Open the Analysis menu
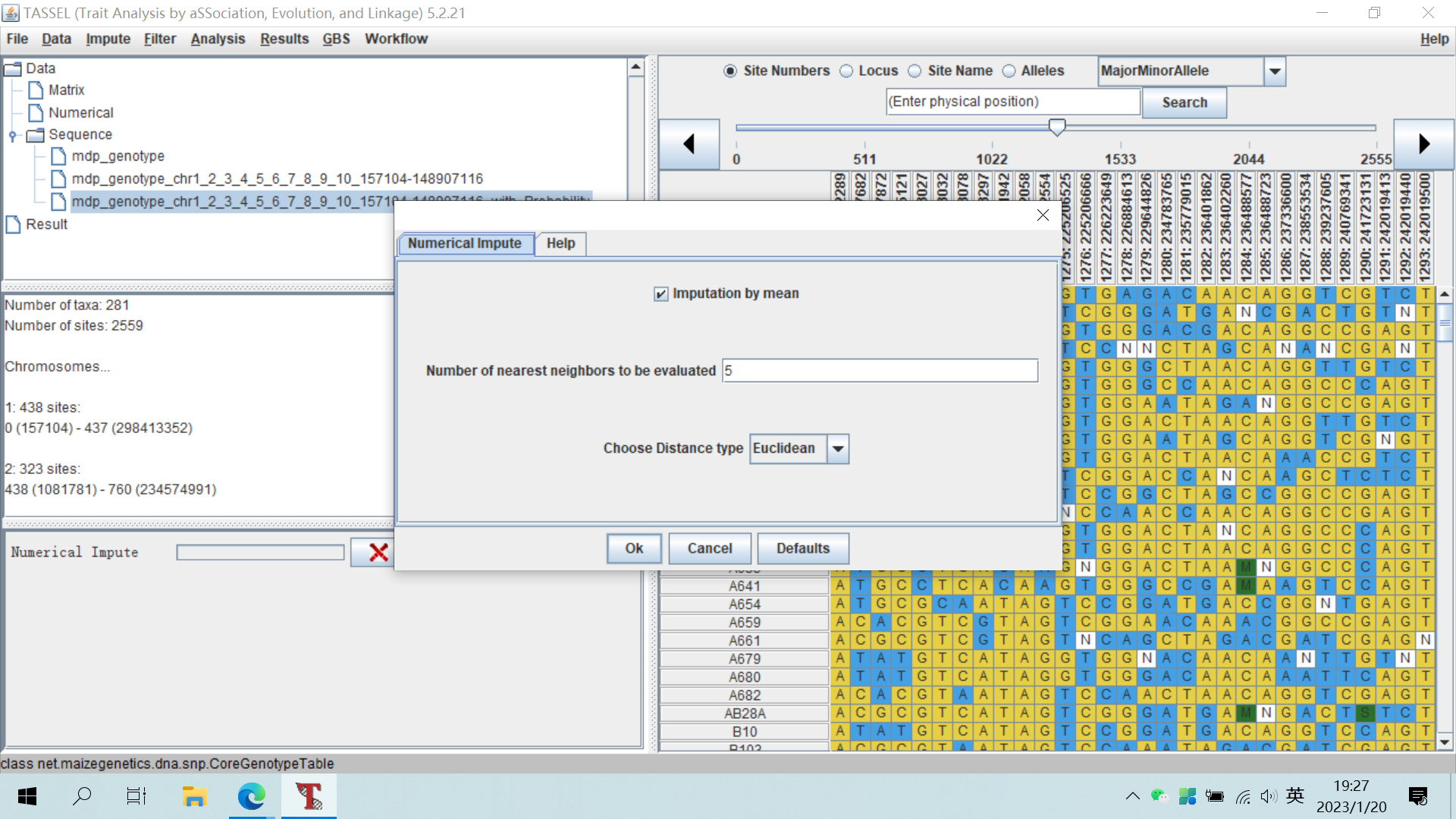This screenshot has height=819, width=1456. [x=218, y=39]
